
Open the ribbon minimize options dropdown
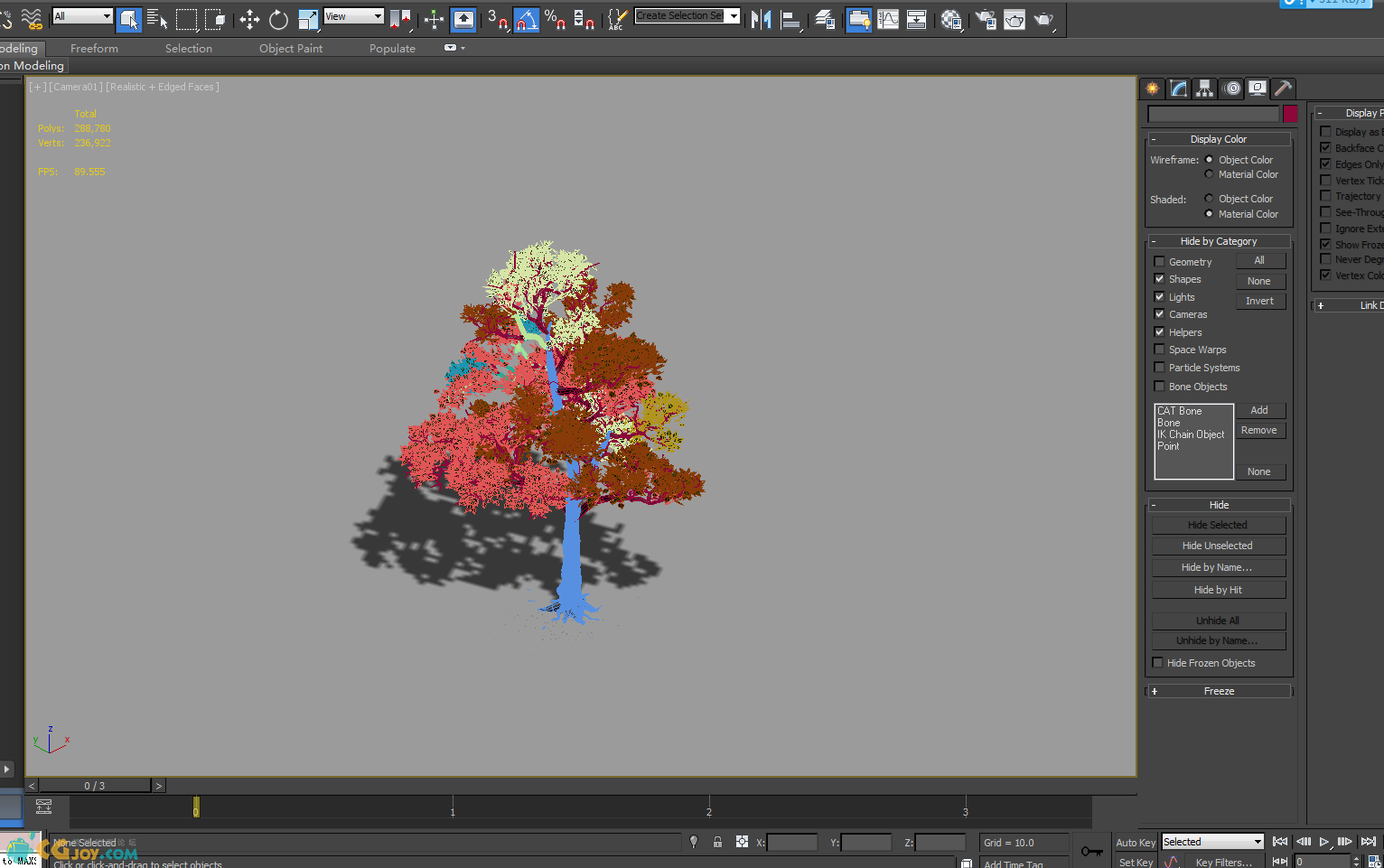pos(454,48)
